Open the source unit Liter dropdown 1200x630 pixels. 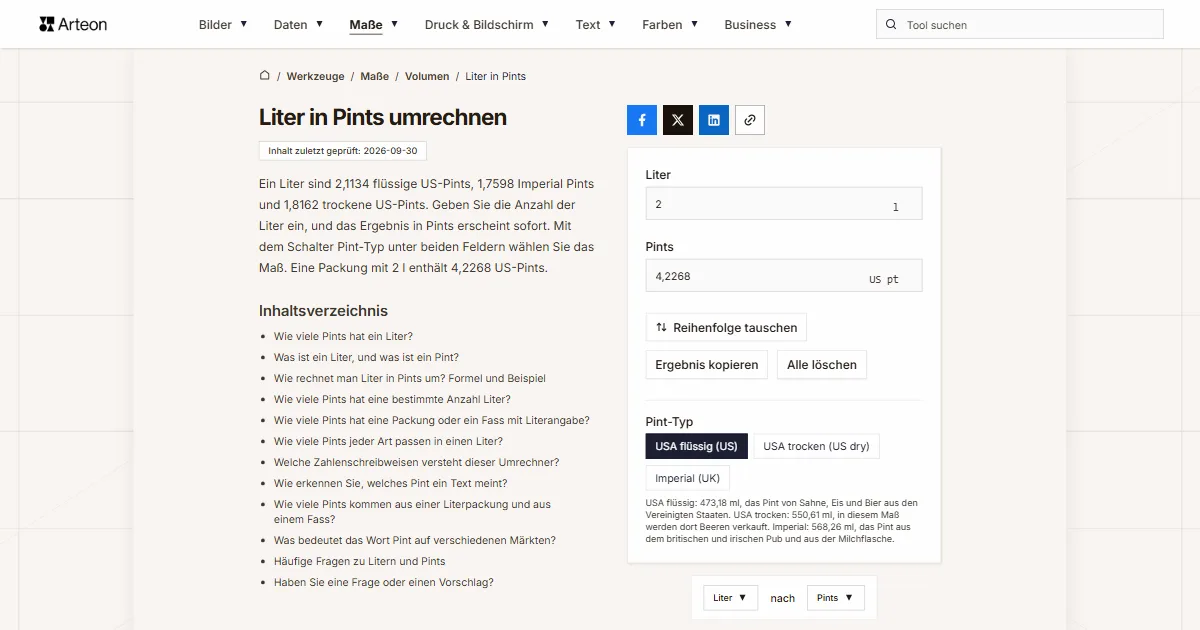(x=731, y=598)
